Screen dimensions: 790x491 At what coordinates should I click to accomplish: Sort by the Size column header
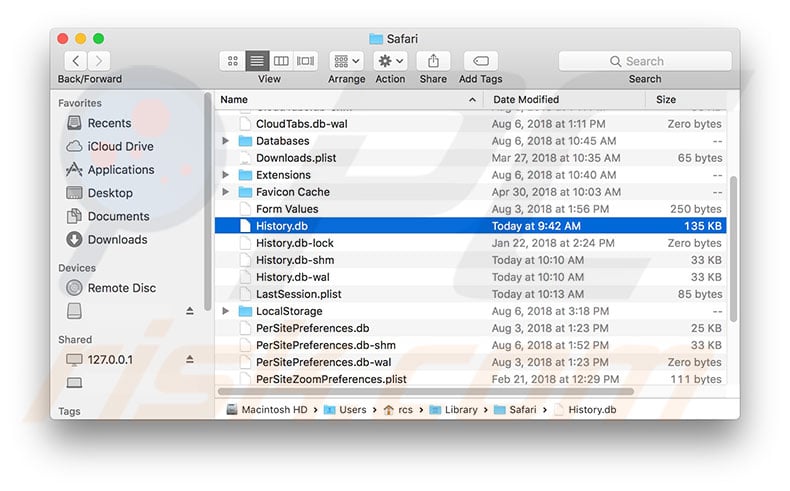click(686, 99)
